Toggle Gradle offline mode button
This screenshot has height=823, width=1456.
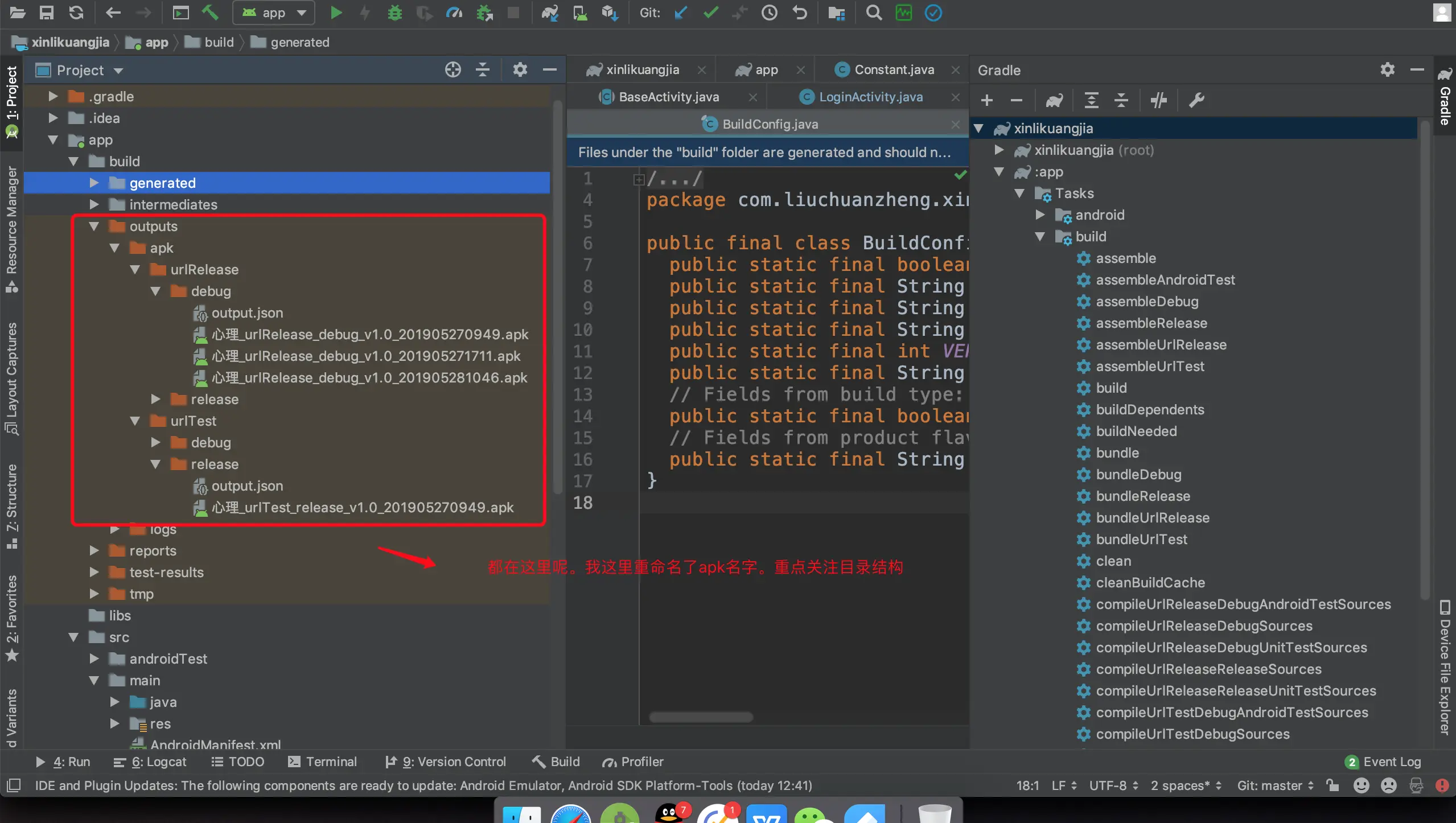pos(1158,101)
